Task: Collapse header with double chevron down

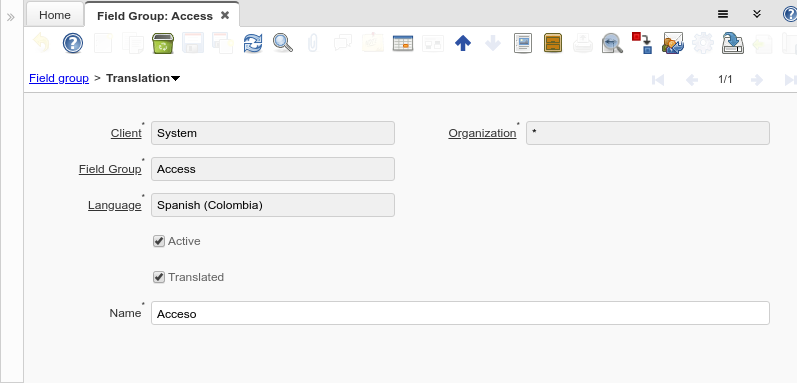Action: (x=757, y=14)
